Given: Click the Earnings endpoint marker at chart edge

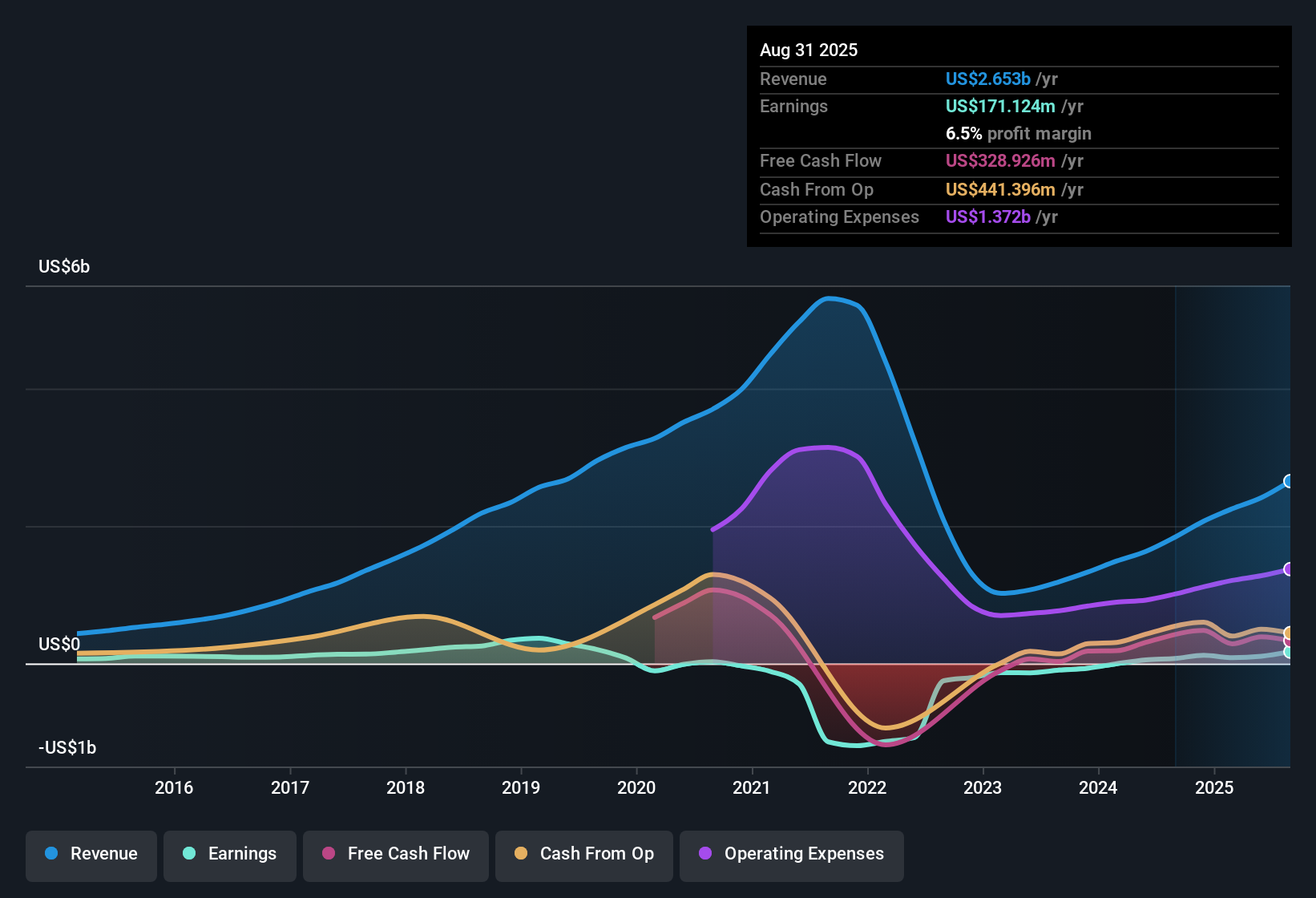Looking at the screenshot, I should click(x=1287, y=654).
